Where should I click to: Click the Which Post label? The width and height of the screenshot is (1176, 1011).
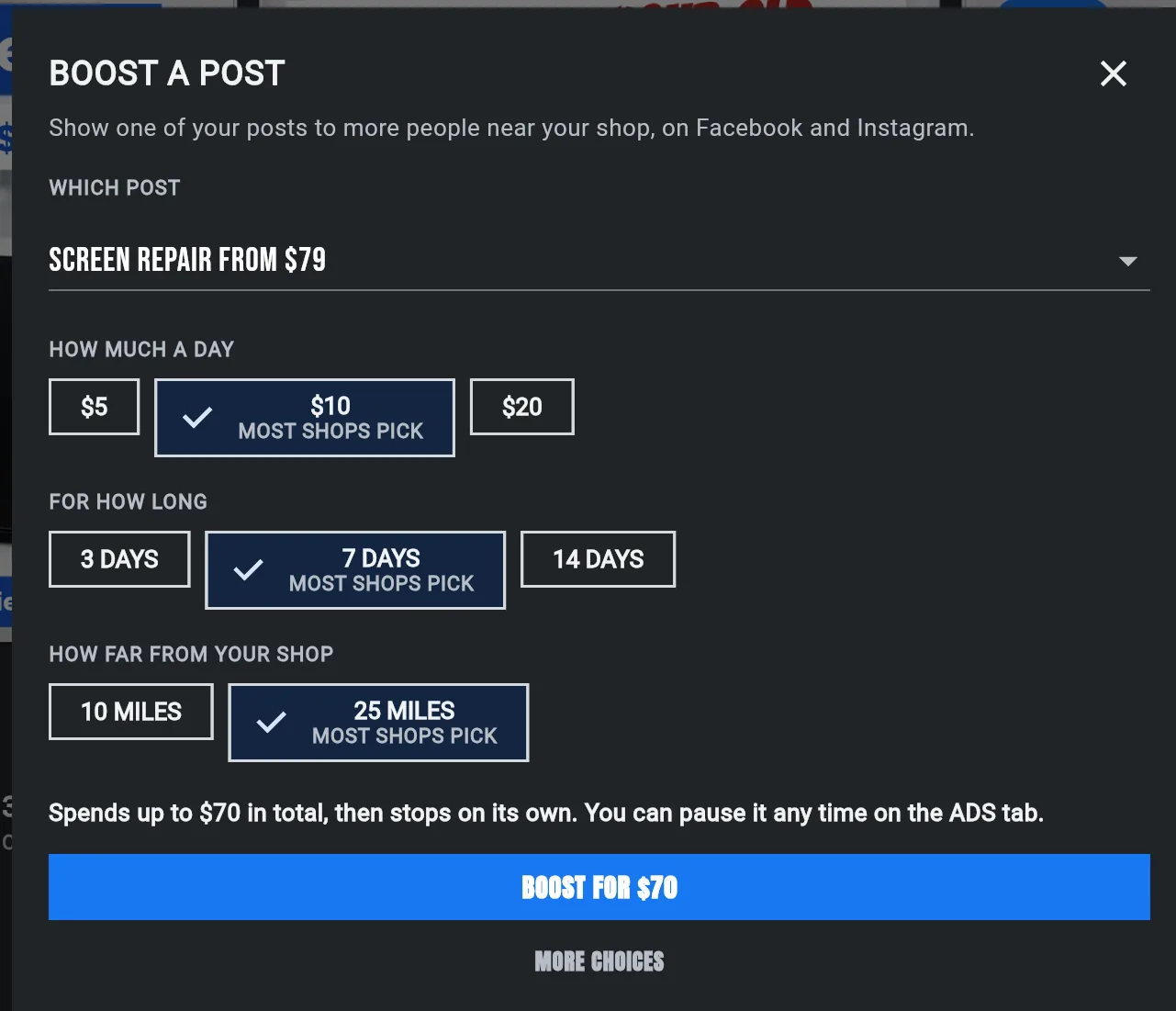pos(115,187)
